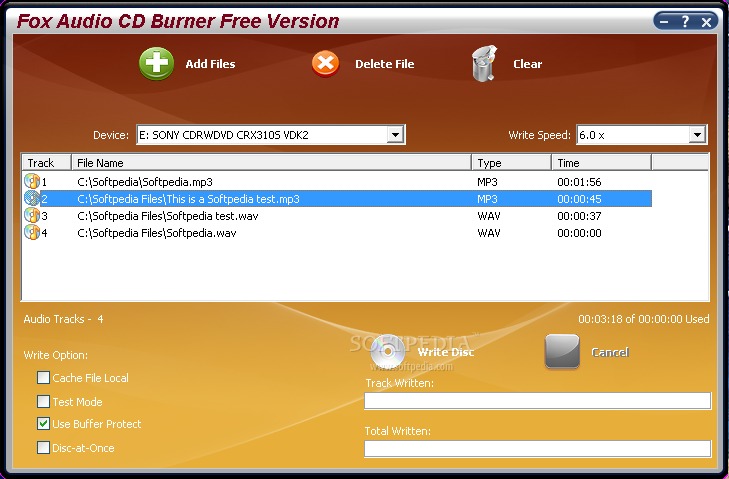Screen dimensions: 729x479
Task: Open the Device dropdown arrow
Action: 395,135
